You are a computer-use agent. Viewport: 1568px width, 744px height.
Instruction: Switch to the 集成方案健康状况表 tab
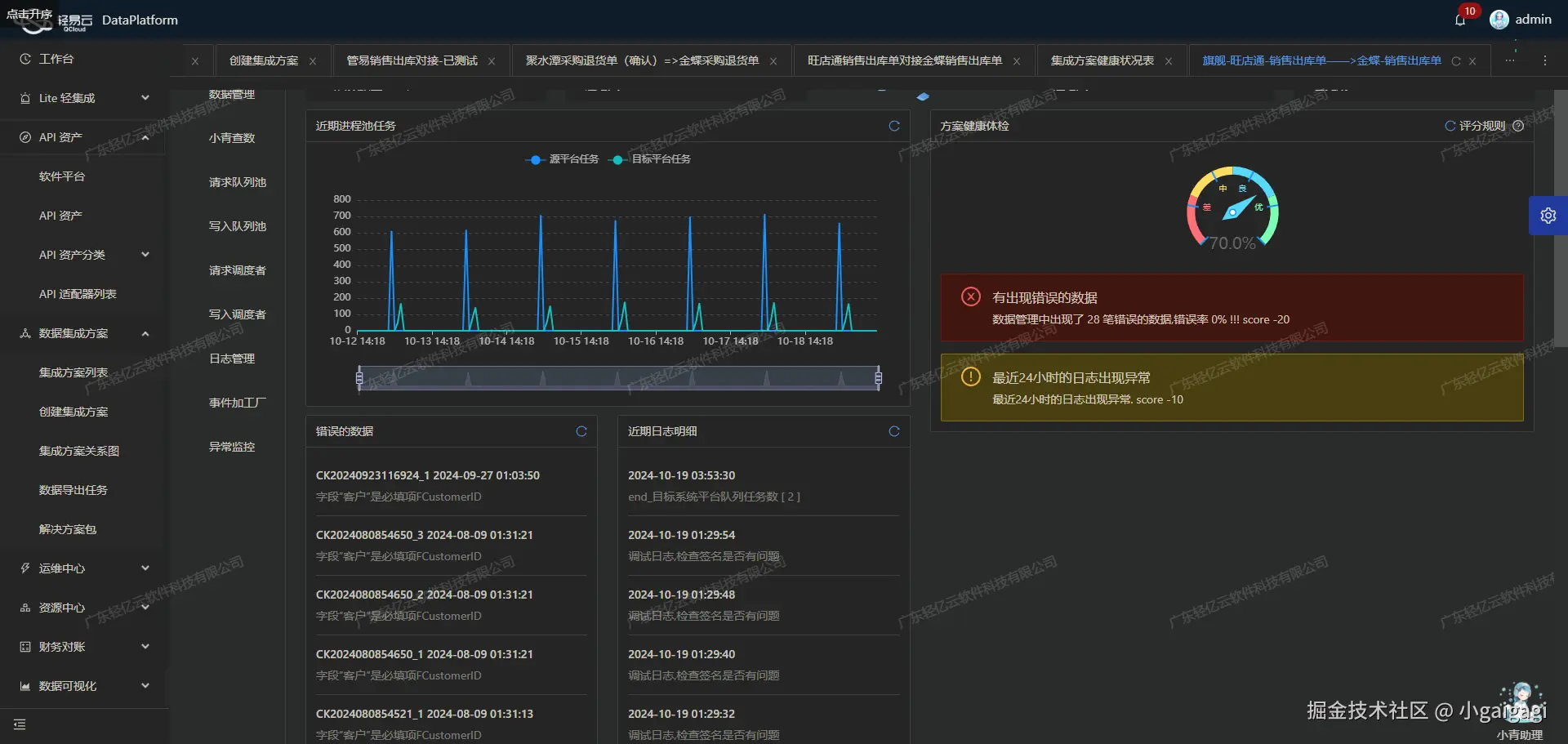pos(1102,60)
